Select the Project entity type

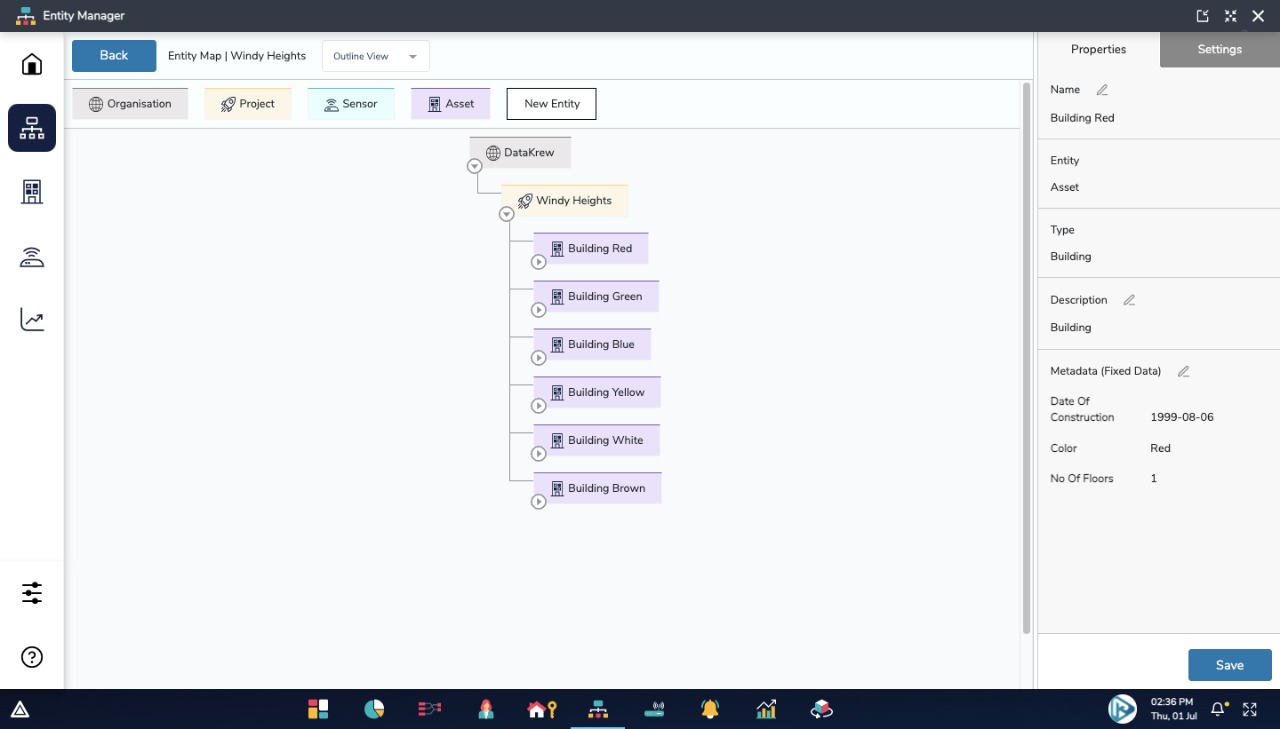pos(248,104)
